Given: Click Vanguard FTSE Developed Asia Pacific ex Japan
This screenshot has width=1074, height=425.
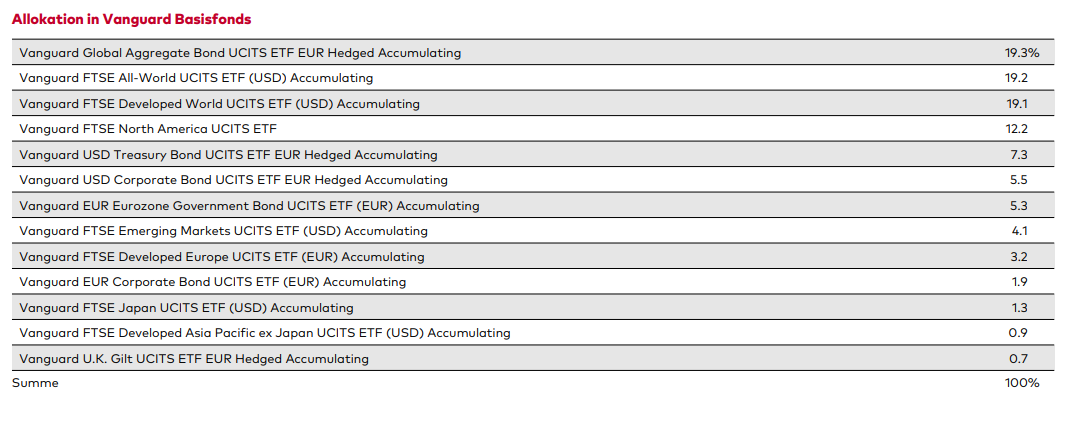Looking at the screenshot, I should (264, 333).
